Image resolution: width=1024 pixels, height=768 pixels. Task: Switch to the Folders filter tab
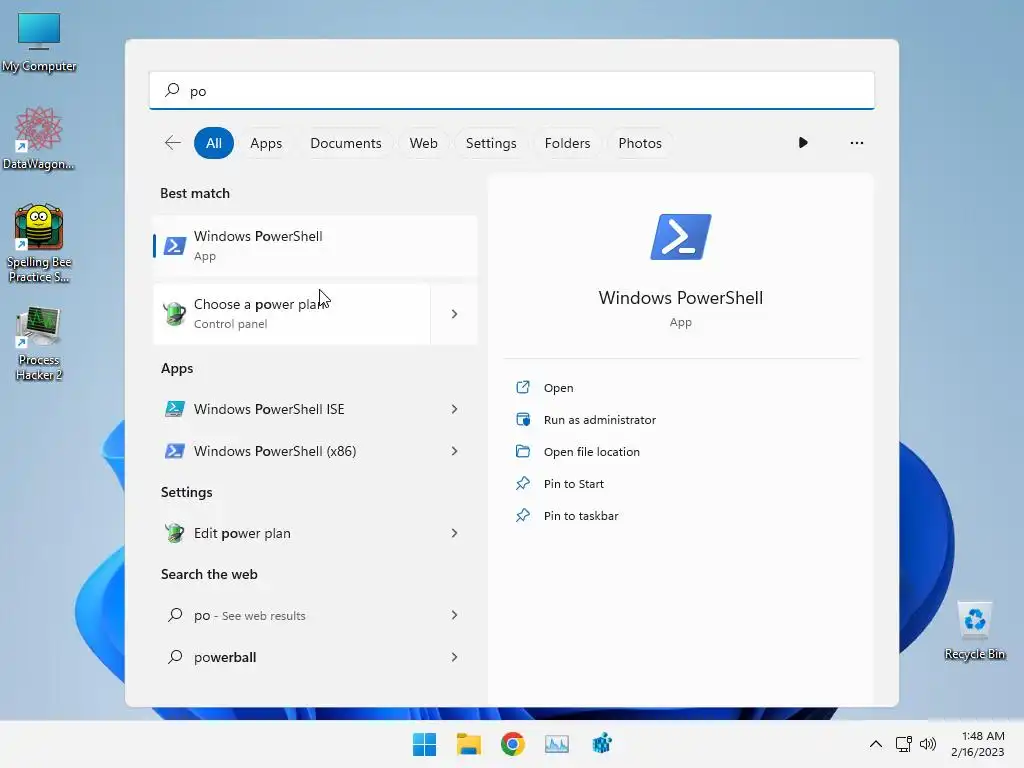coord(568,143)
